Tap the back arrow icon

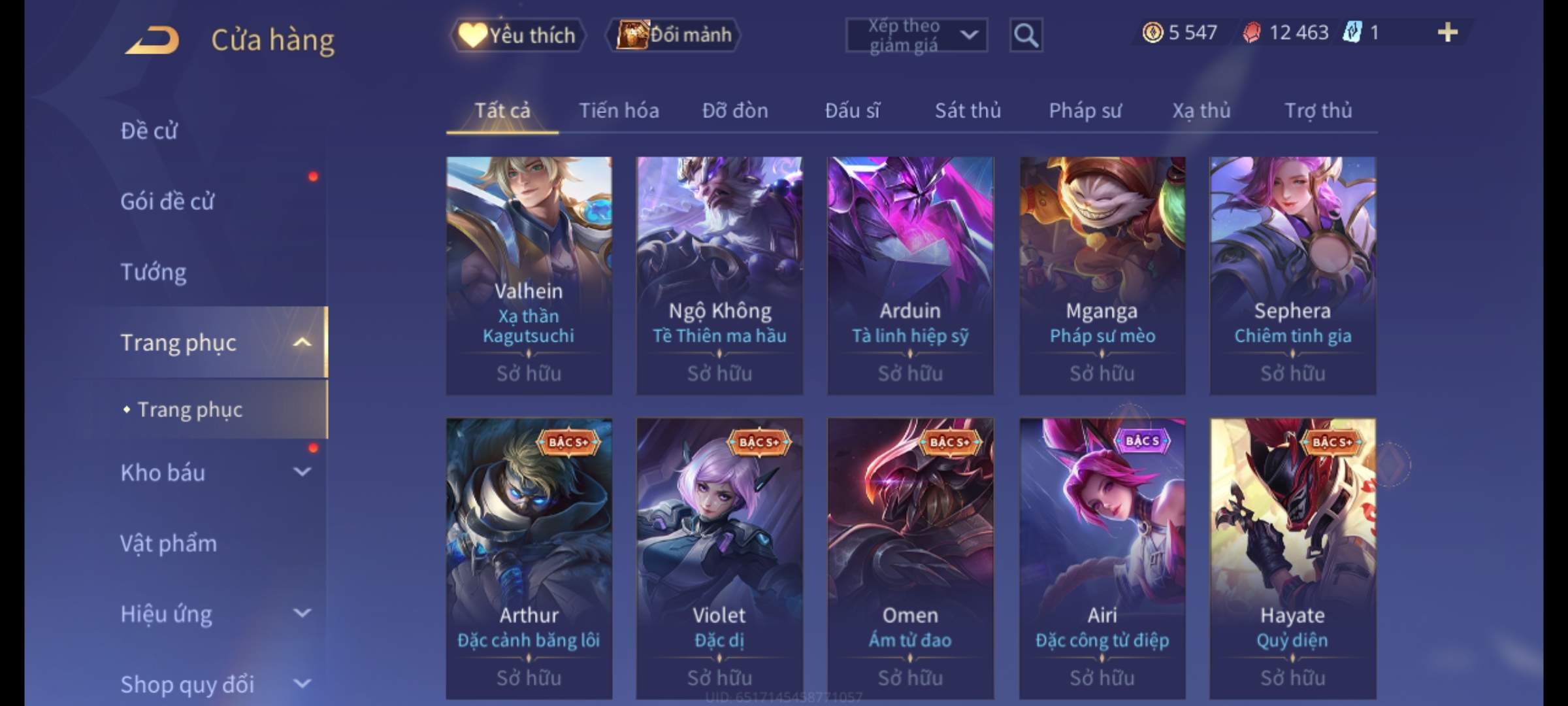tap(153, 40)
